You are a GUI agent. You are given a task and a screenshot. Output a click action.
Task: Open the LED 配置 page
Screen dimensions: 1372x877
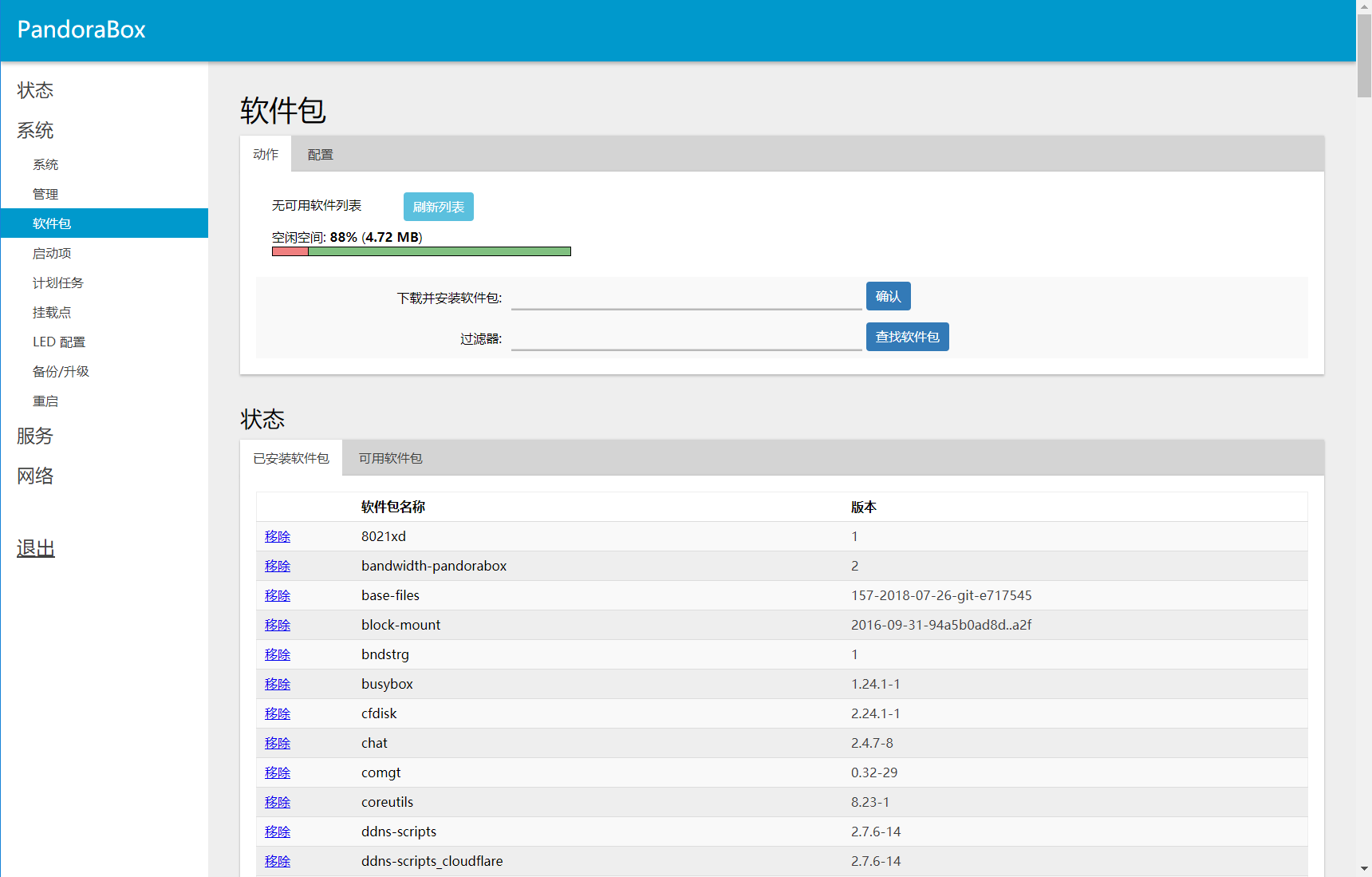tap(59, 342)
